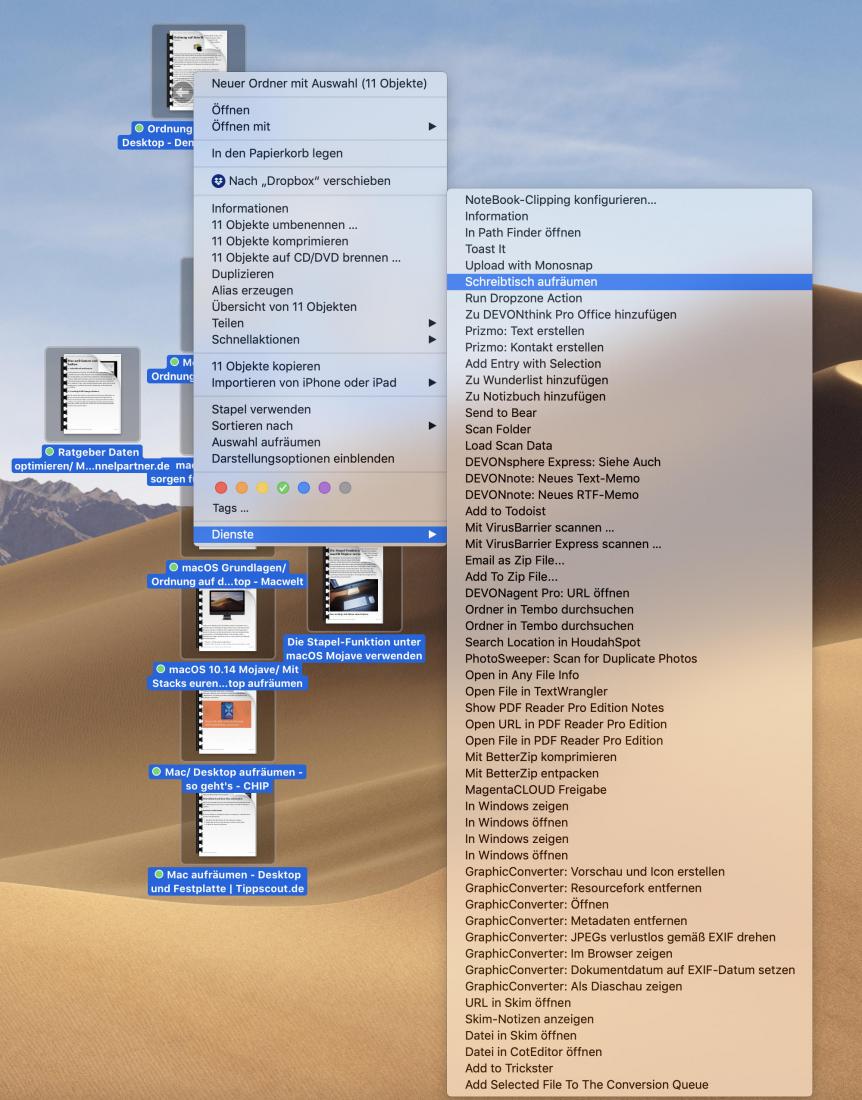Choose 'PhotoSweeper: Scan for Duplicate Photos'
Screen dimensions: 862x1100
pos(629,658)
